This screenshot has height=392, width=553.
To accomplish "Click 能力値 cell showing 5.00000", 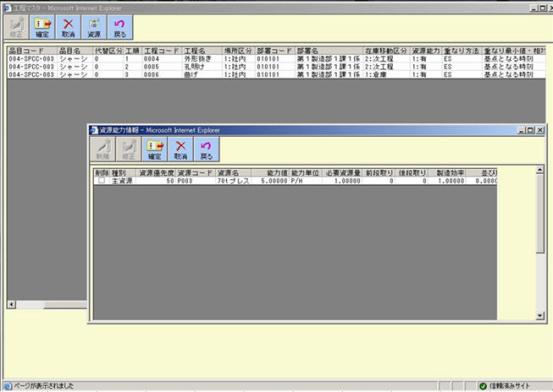I will 274,181.
